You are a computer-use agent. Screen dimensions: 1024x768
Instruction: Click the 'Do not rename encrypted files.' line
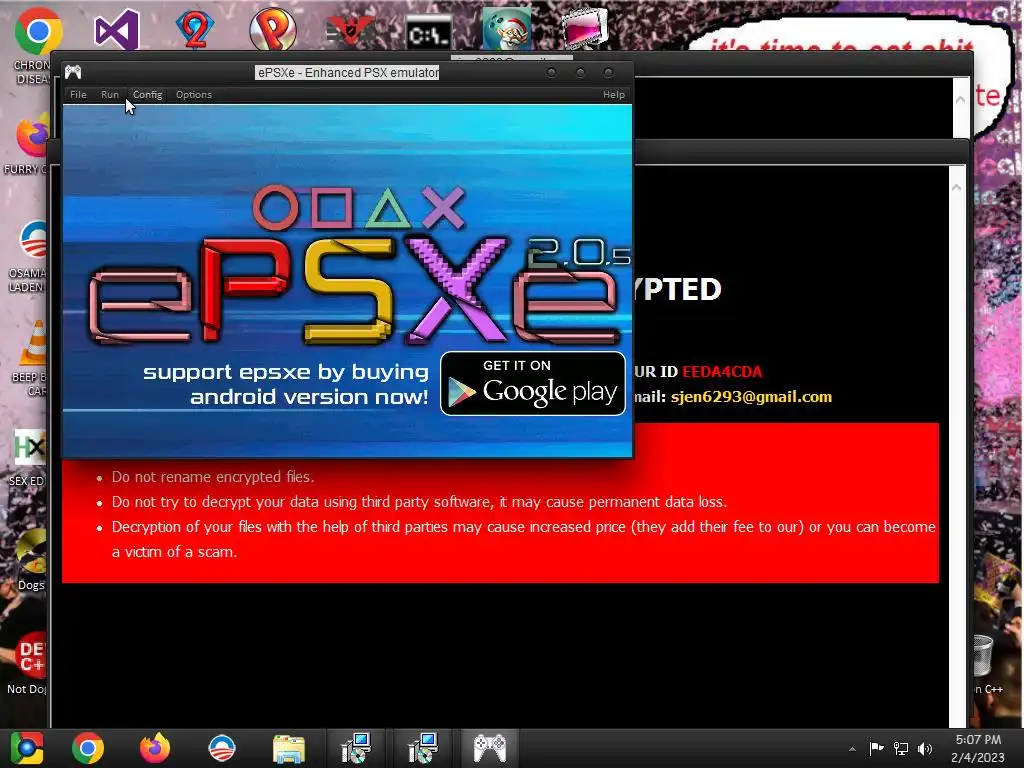point(213,477)
